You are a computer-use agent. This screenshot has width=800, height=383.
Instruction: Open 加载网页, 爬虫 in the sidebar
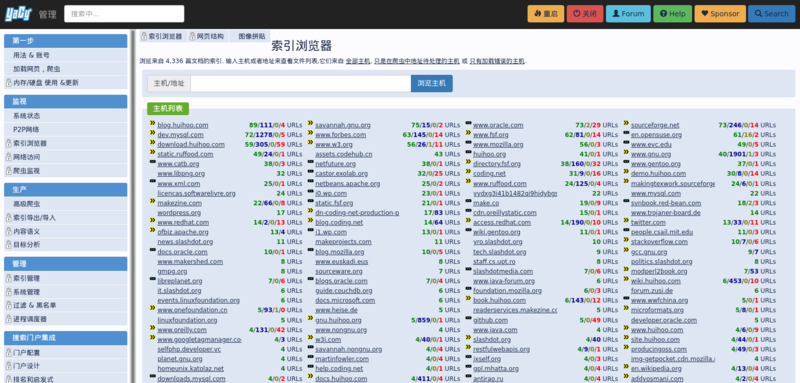[x=65, y=69]
